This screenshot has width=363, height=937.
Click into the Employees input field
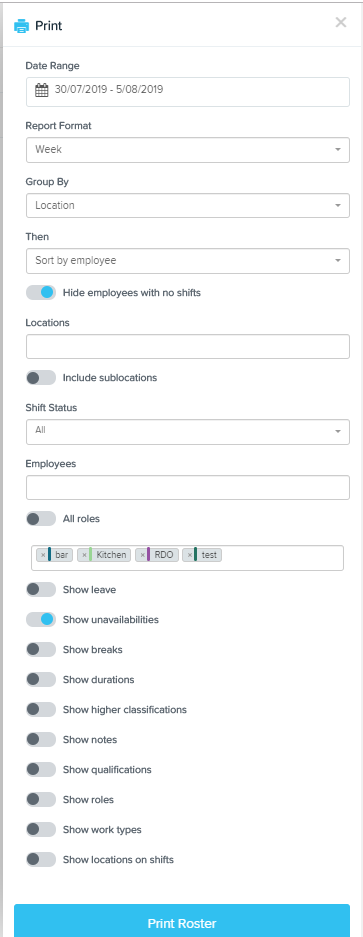188,488
